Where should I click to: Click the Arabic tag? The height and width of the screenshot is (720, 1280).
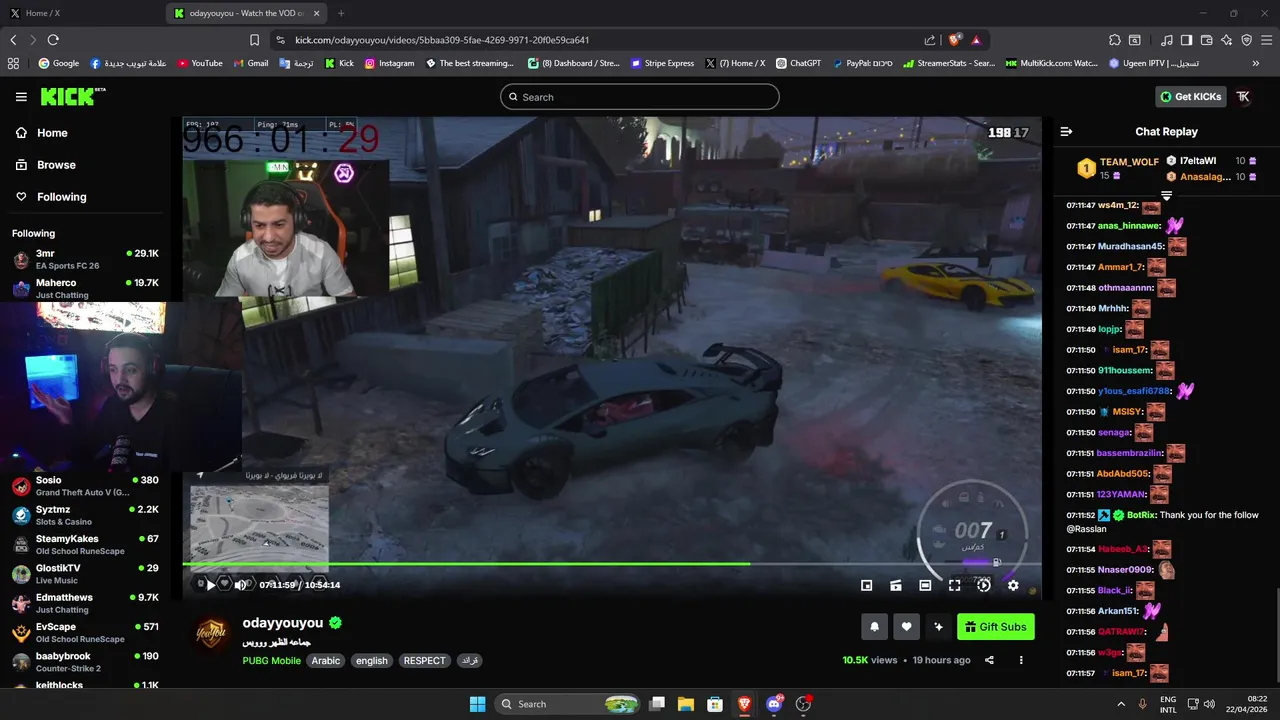(326, 661)
